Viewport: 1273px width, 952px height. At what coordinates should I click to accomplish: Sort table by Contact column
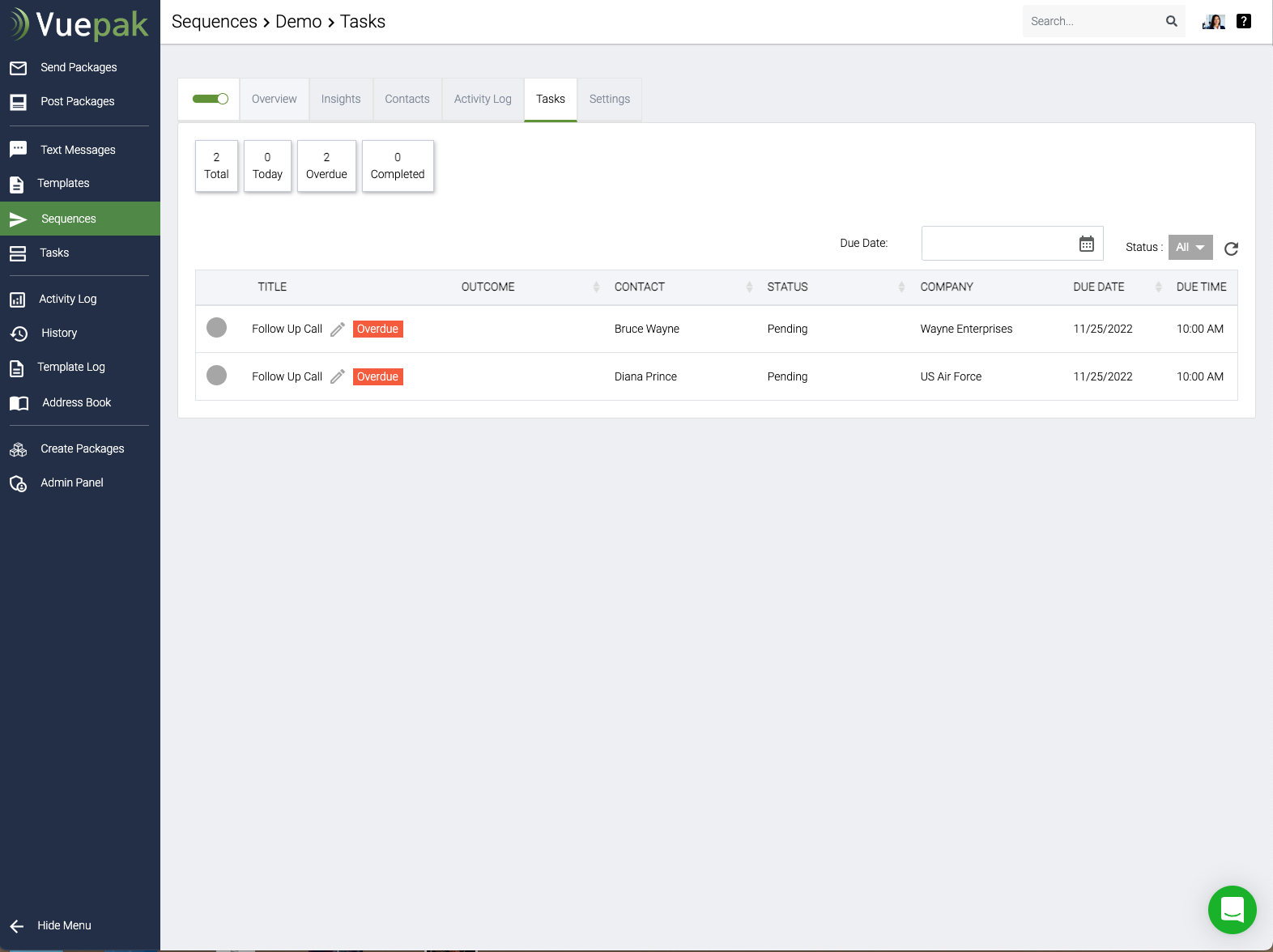coord(748,287)
